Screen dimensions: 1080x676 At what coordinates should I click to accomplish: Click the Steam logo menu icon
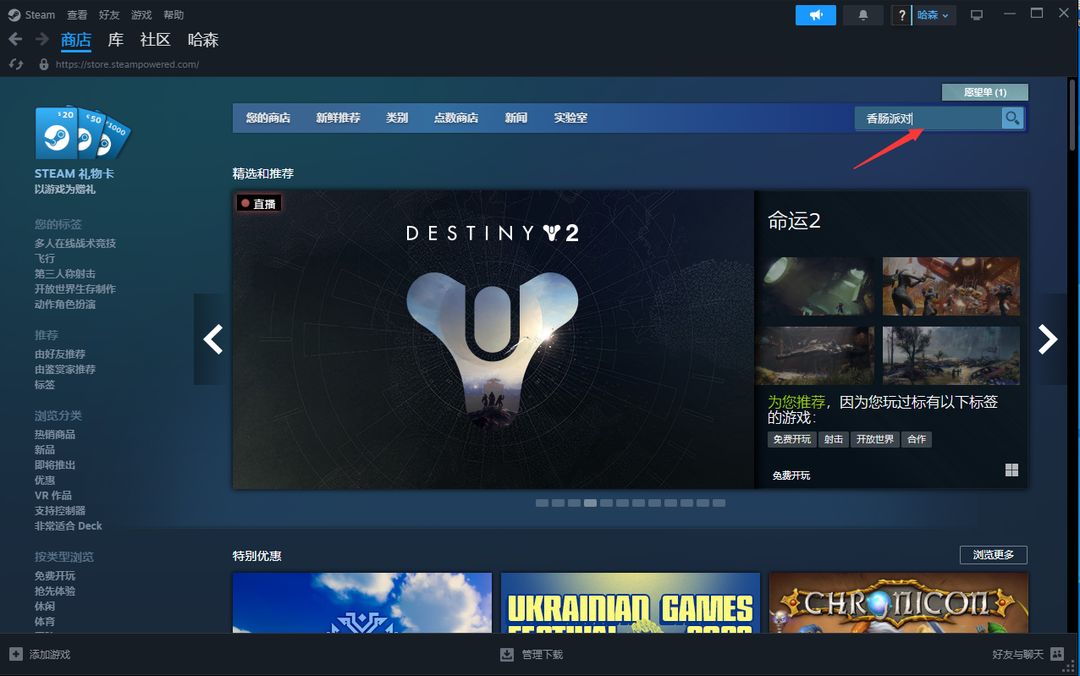(x=14, y=14)
